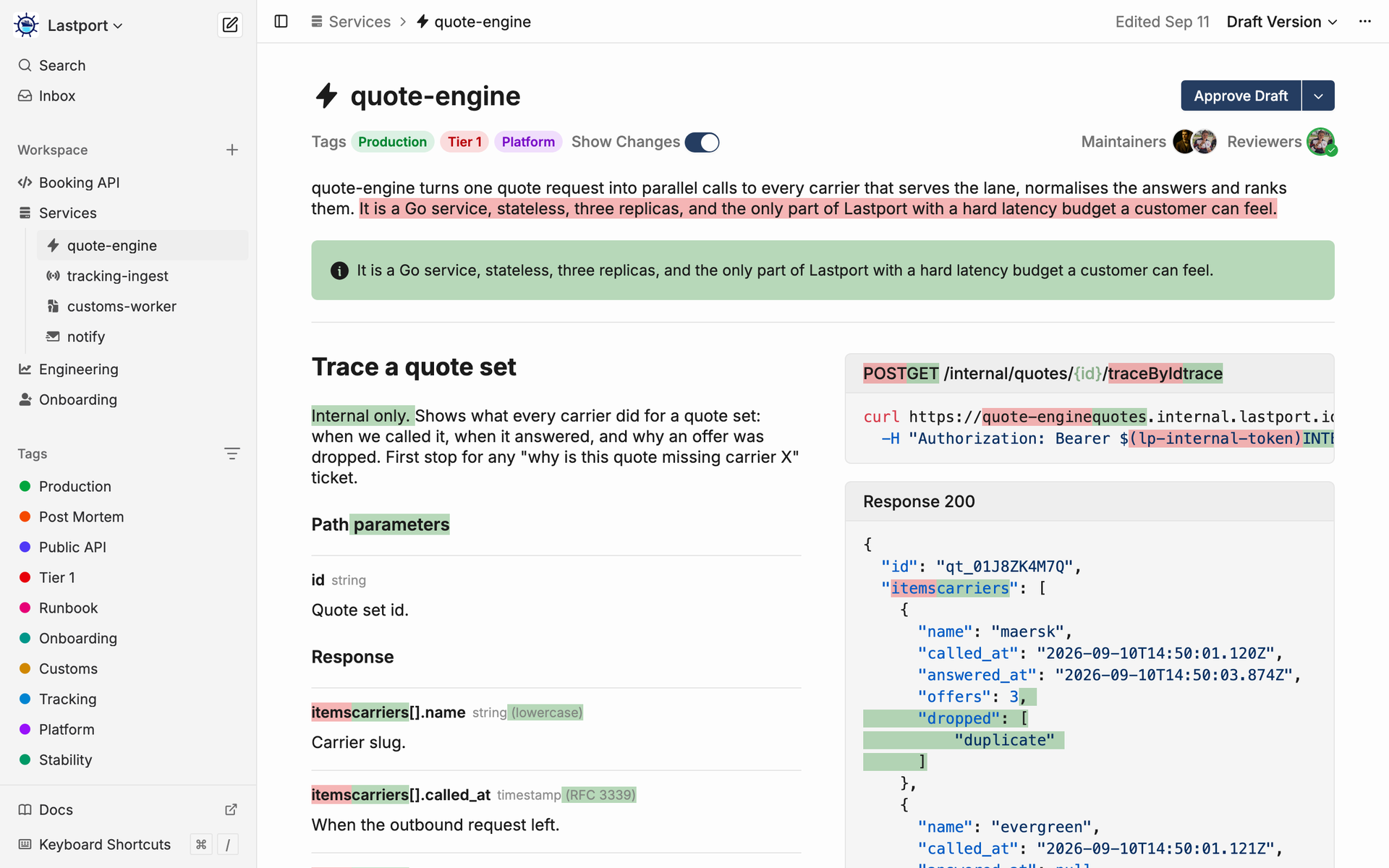Viewport: 1389px width, 868px height.
Task: Filter by the Public API tag
Action: tap(72, 547)
